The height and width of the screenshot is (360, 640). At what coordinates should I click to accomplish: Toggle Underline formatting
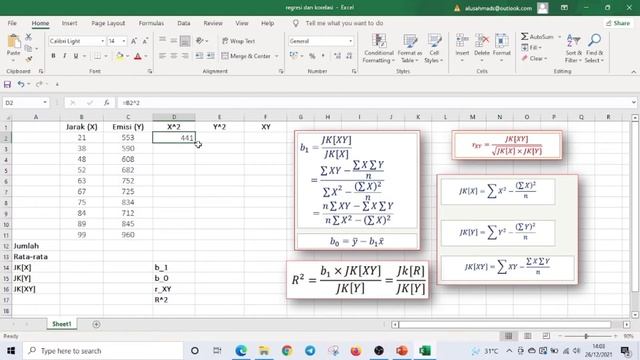(x=76, y=56)
